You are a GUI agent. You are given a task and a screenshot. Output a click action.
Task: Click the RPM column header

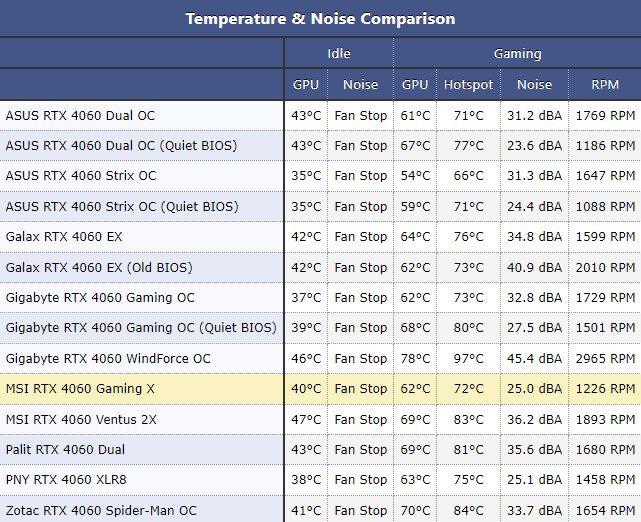(x=604, y=85)
